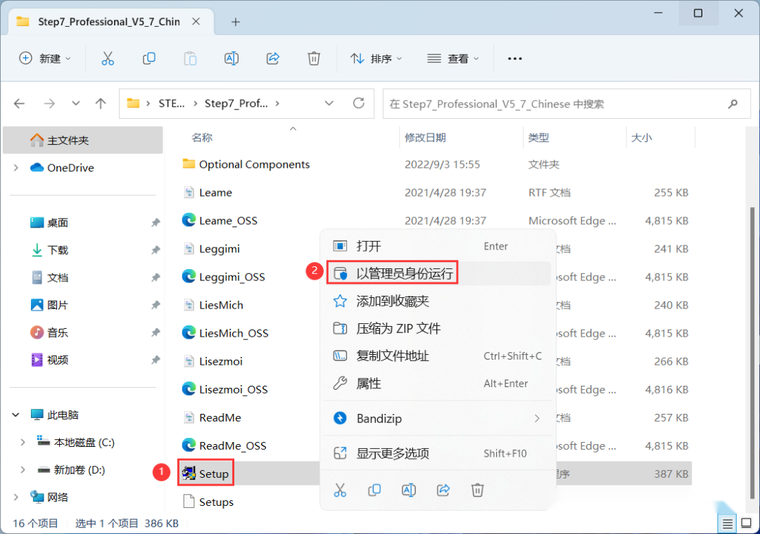
Task: Go back with the left arrow
Action: [x=19, y=103]
